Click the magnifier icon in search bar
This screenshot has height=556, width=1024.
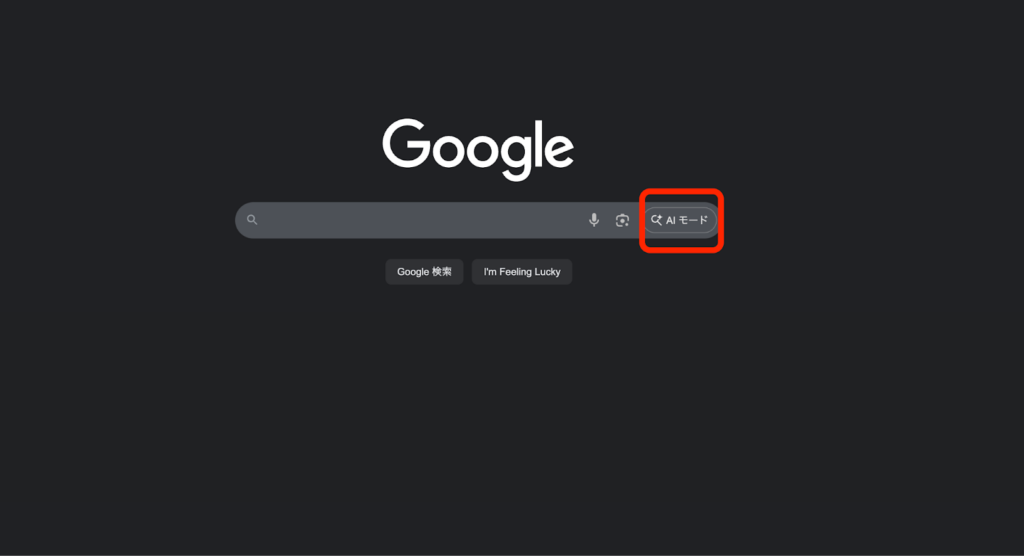click(252, 220)
